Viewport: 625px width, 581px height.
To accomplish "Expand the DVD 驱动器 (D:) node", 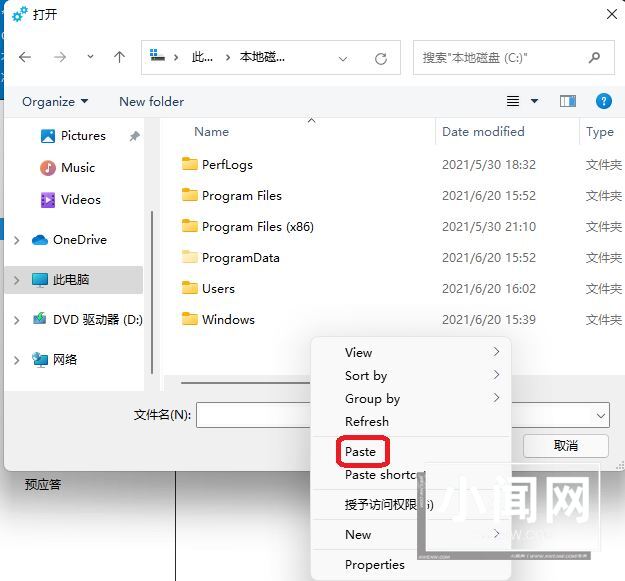I will tap(16, 320).
